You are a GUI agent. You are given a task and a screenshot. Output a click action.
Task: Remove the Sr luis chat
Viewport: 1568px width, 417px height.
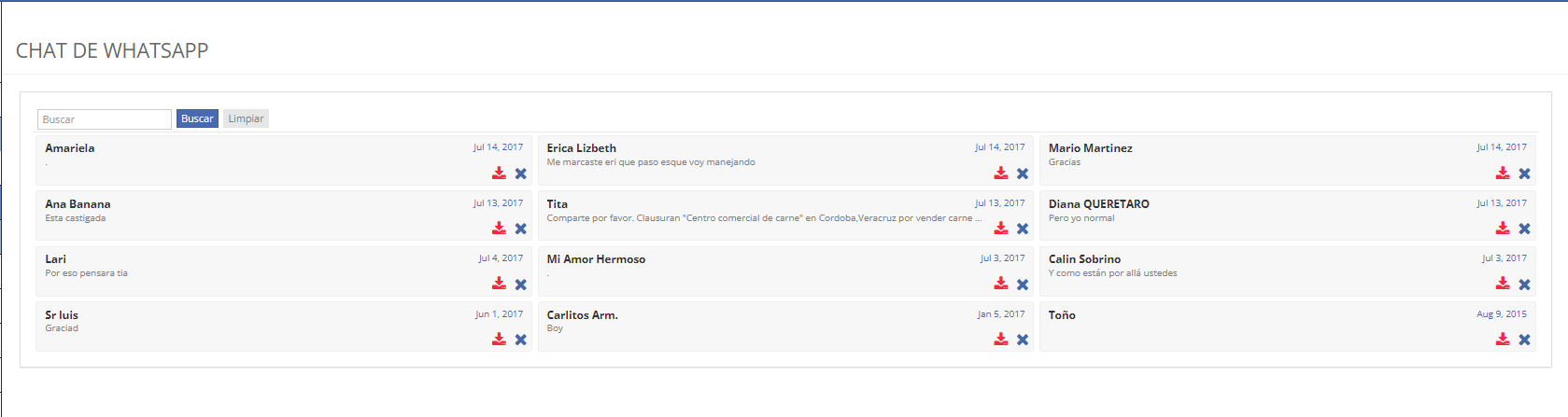[x=521, y=340]
